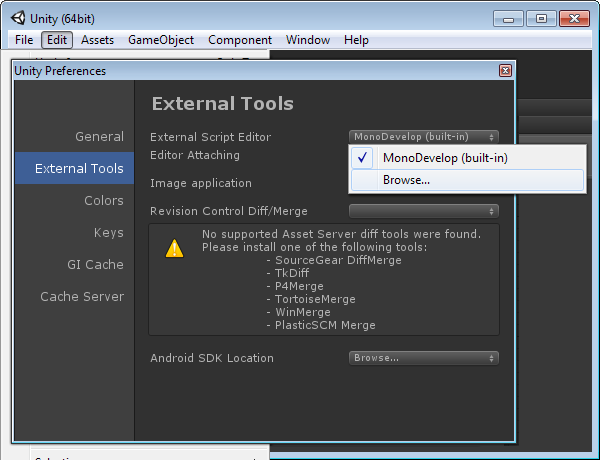Click the SourceGear DiffMerge list entry
This screenshot has width=600, height=460.
338,260
